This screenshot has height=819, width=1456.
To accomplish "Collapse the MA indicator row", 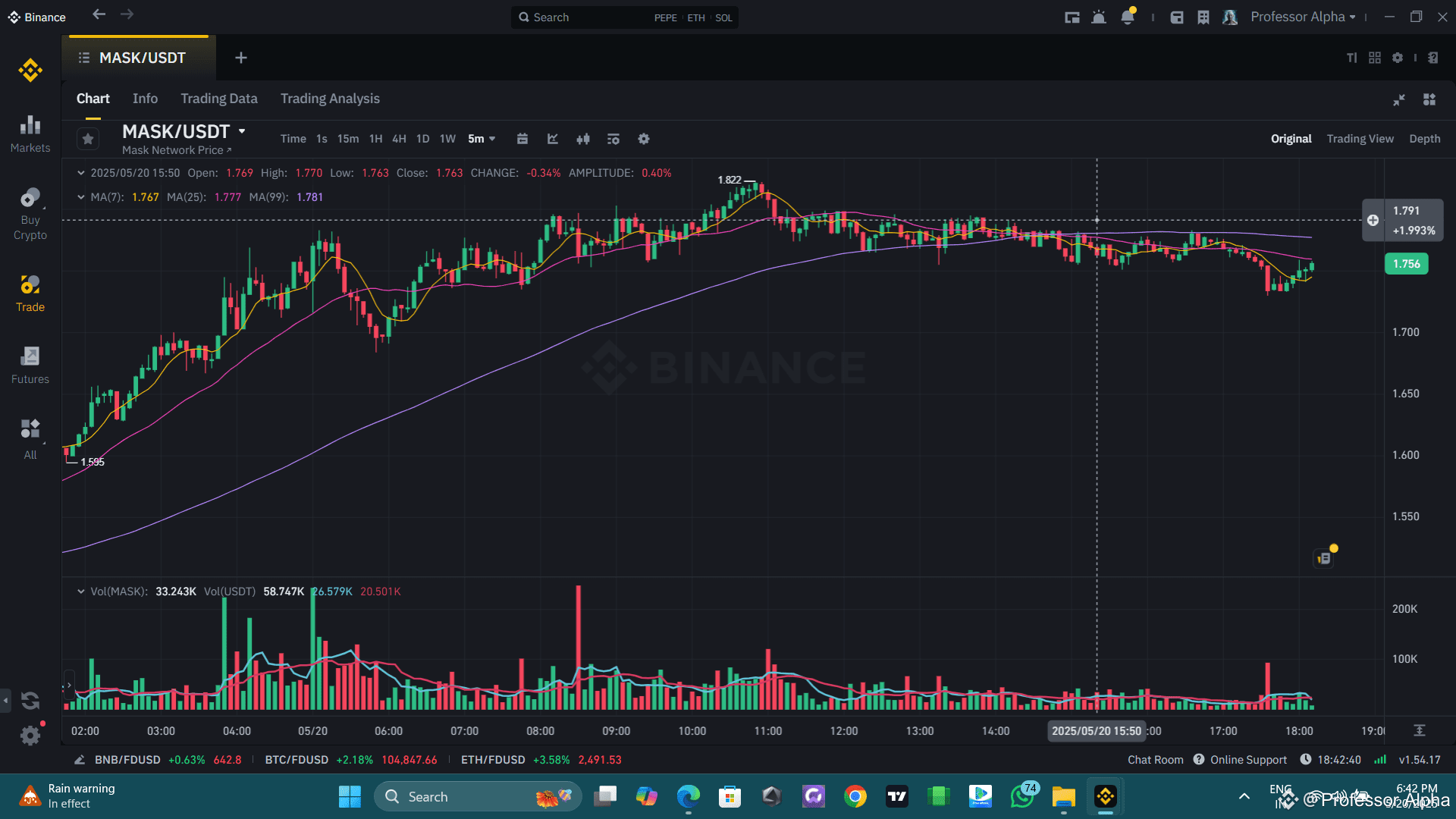I will (x=81, y=197).
